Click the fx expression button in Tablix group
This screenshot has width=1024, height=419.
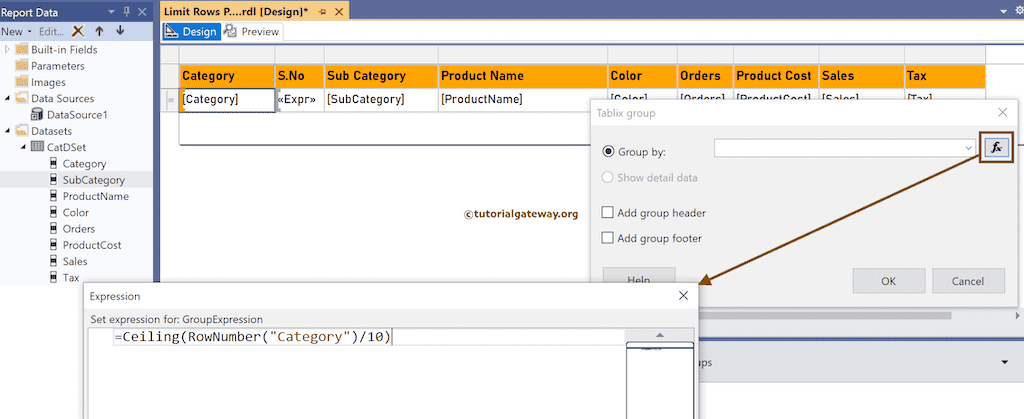(x=996, y=148)
